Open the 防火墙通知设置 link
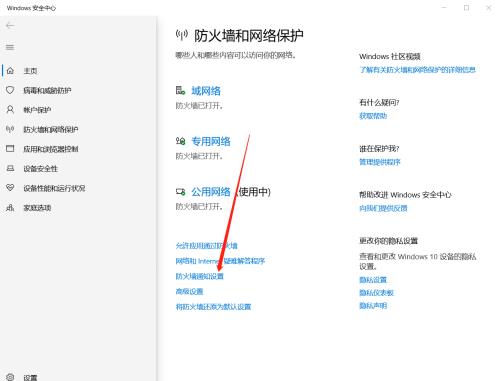 pos(199,276)
